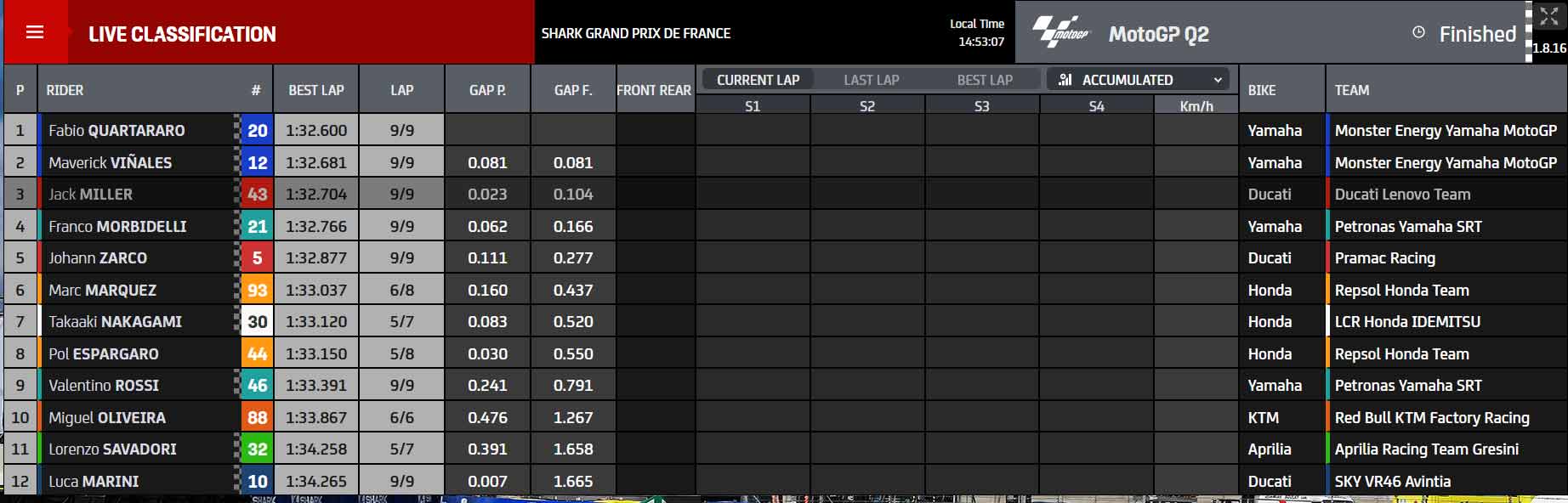This screenshot has width=1568, height=503.
Task: Click the number 12 badge for Viñales
Action: tap(257, 162)
